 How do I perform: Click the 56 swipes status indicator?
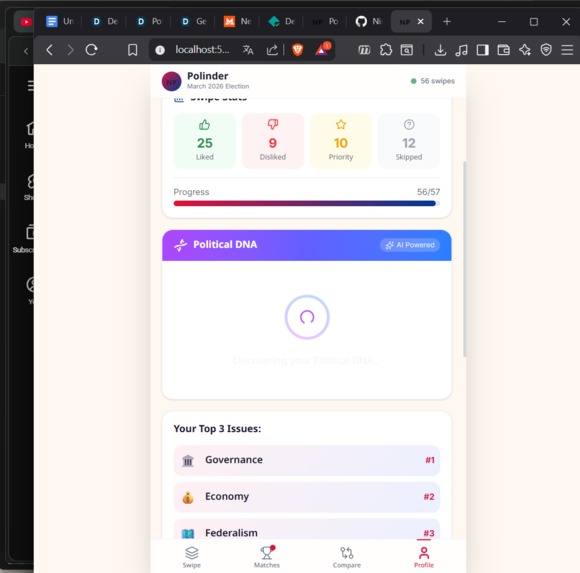(x=432, y=81)
